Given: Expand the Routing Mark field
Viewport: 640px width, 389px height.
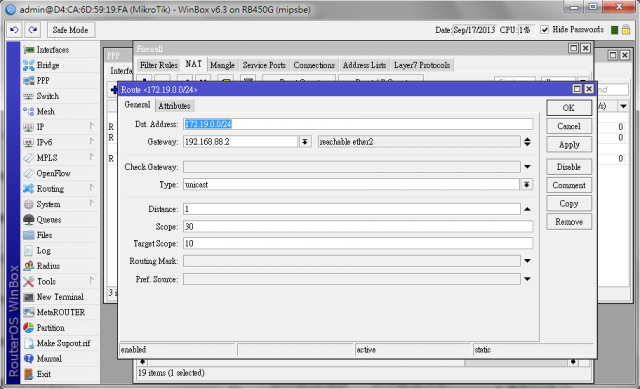Looking at the screenshot, I should tap(527, 261).
